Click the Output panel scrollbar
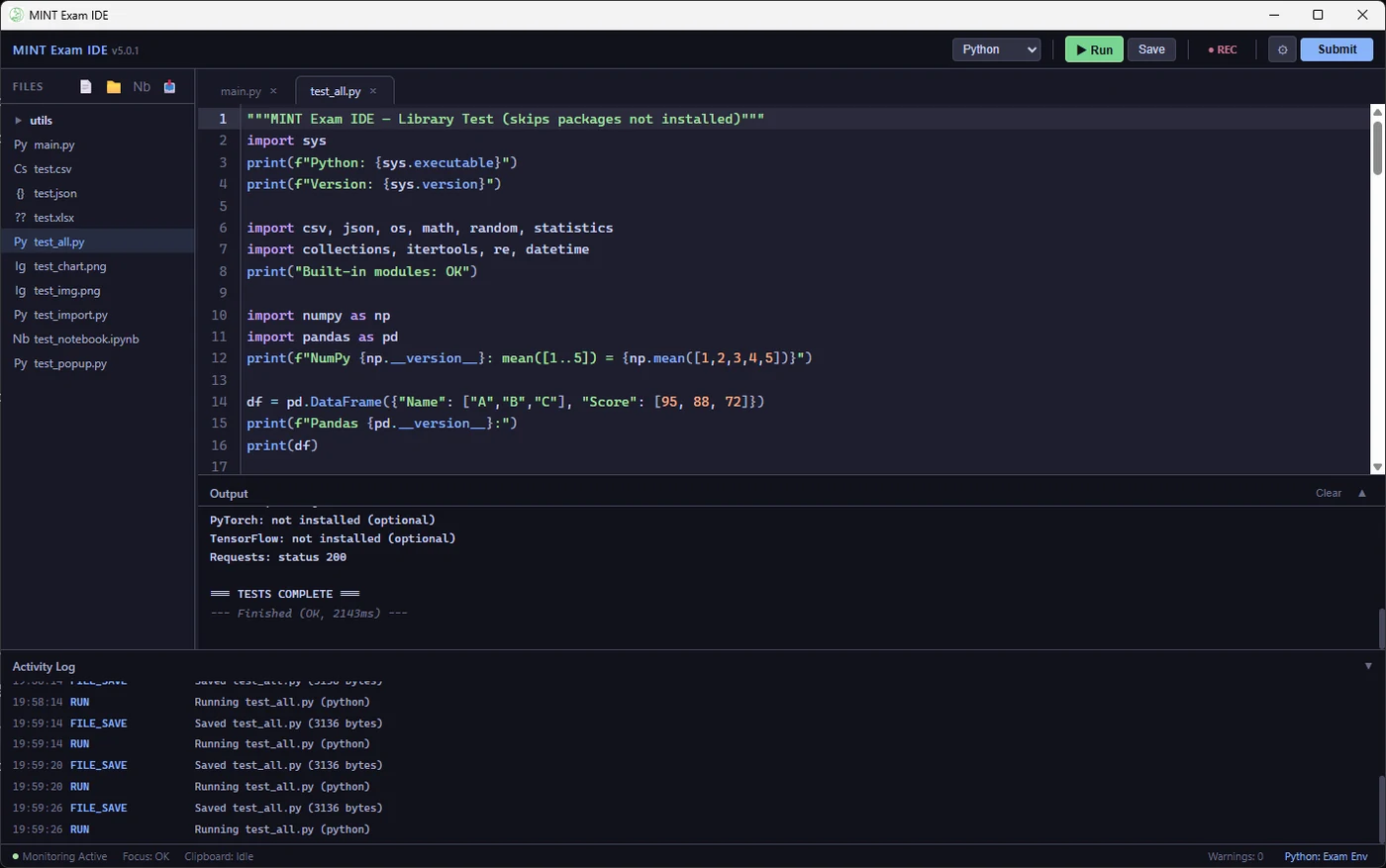The width and height of the screenshot is (1386, 868). (1382, 627)
